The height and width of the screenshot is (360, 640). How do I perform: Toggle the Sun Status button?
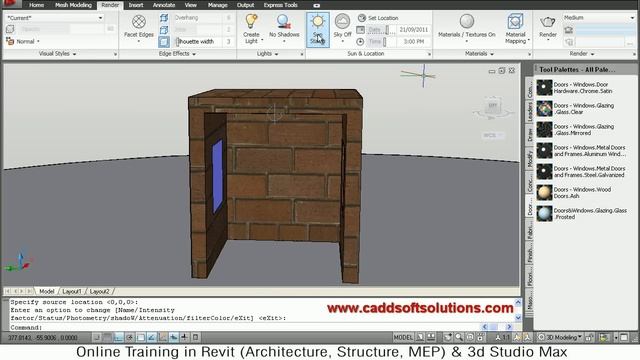point(318,29)
